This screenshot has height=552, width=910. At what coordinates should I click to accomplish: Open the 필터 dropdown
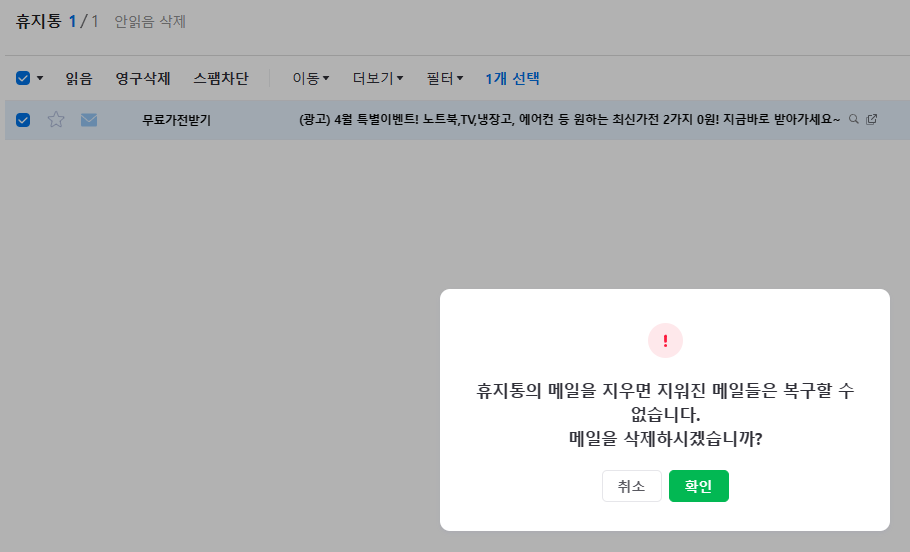coord(444,78)
